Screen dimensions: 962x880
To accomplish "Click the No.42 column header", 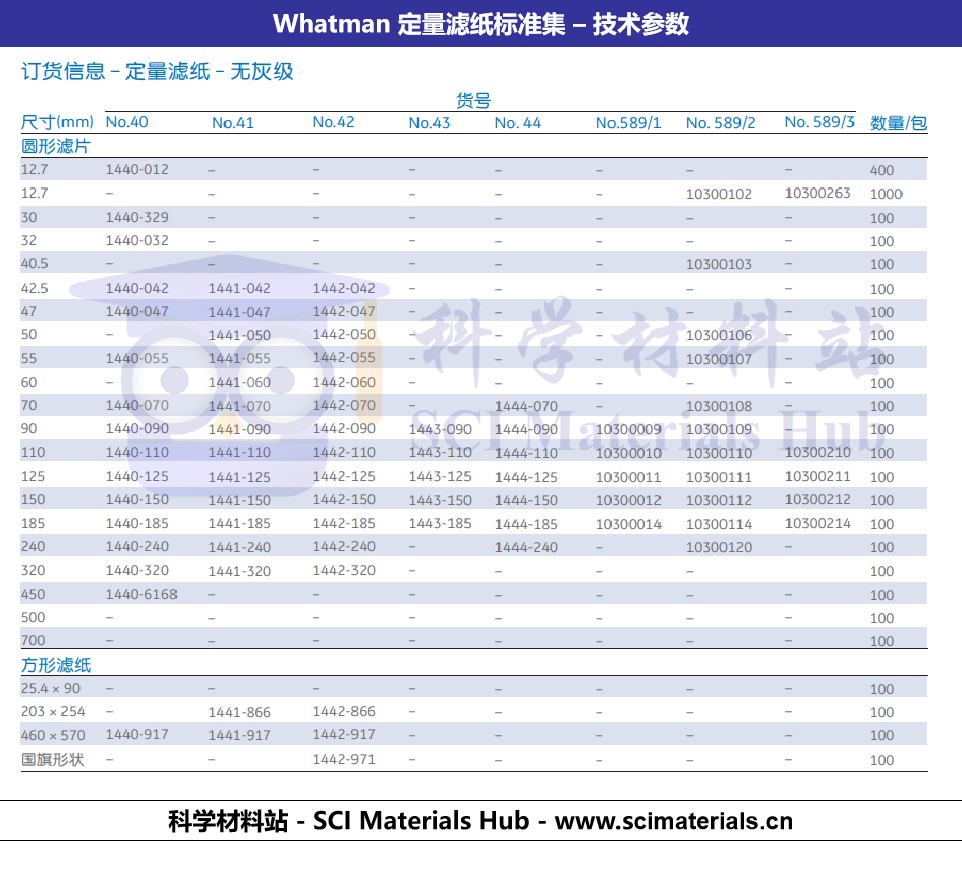I will [x=333, y=122].
